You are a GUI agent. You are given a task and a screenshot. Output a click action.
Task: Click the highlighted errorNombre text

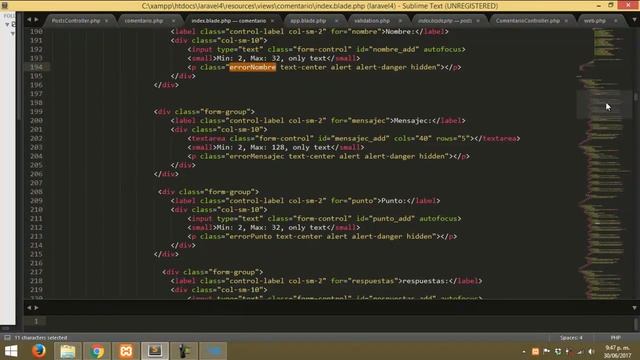(252, 67)
